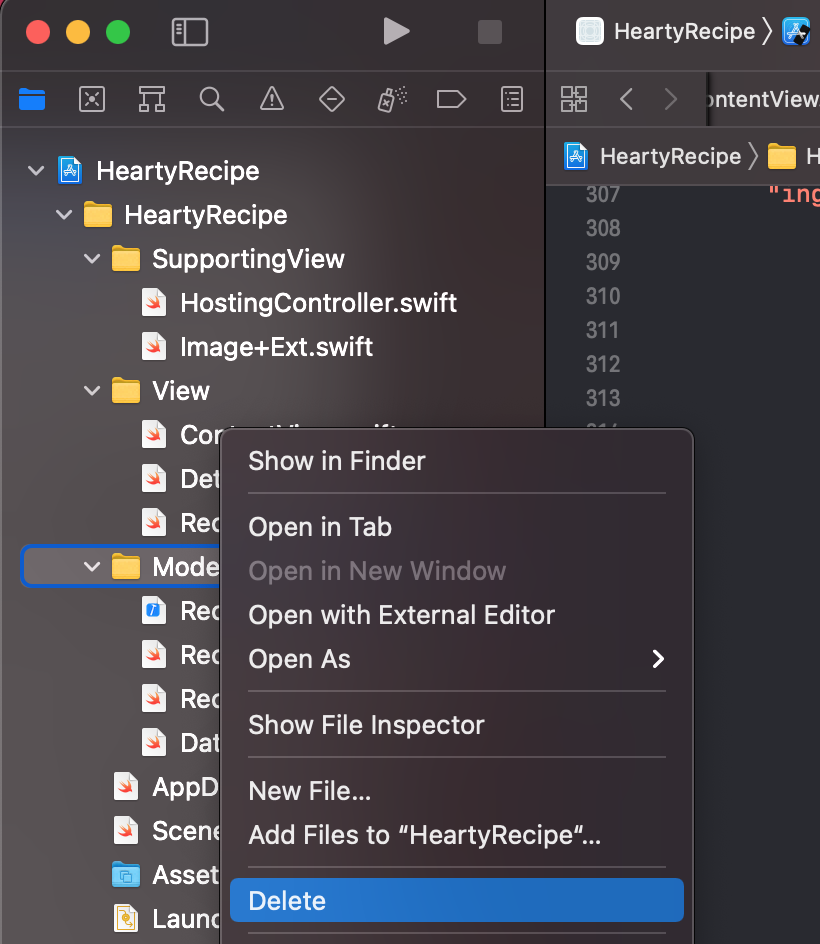Open the Breakpoint navigator

pos(451,99)
